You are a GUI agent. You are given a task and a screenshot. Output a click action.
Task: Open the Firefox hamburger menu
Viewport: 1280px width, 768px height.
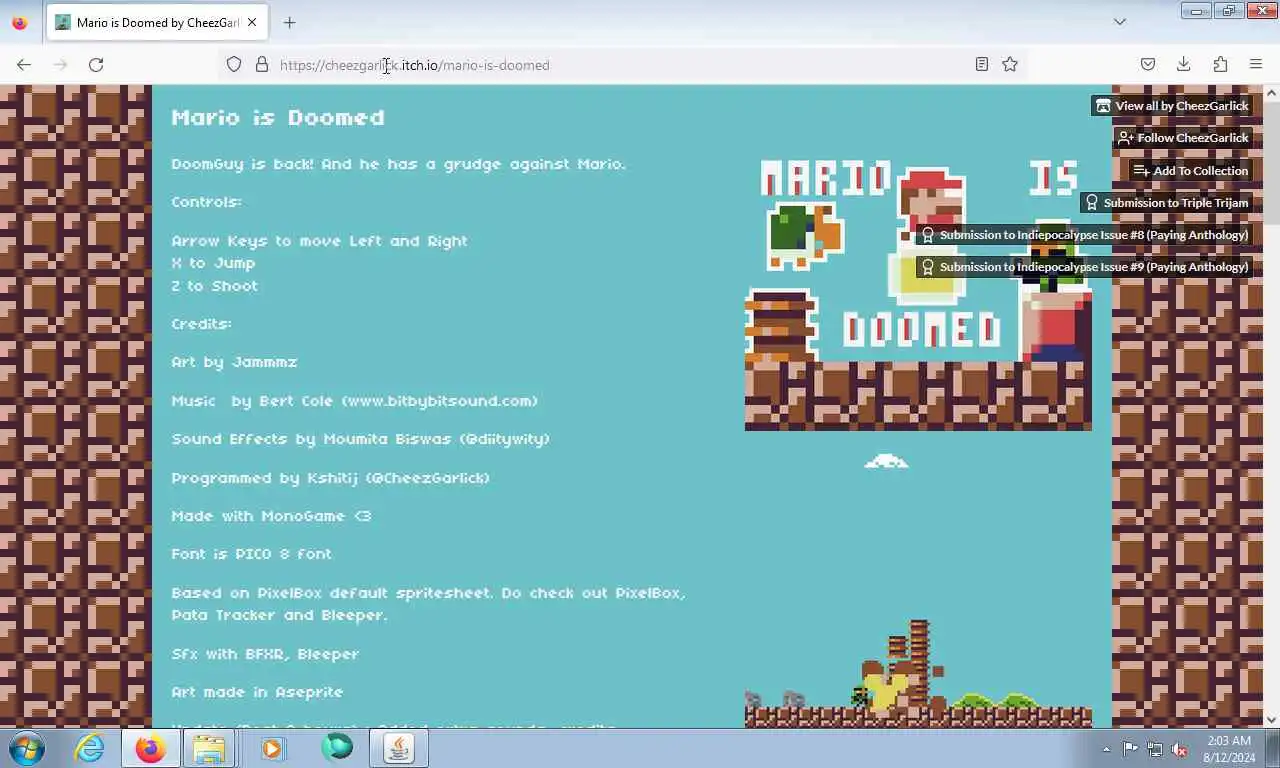(1256, 64)
